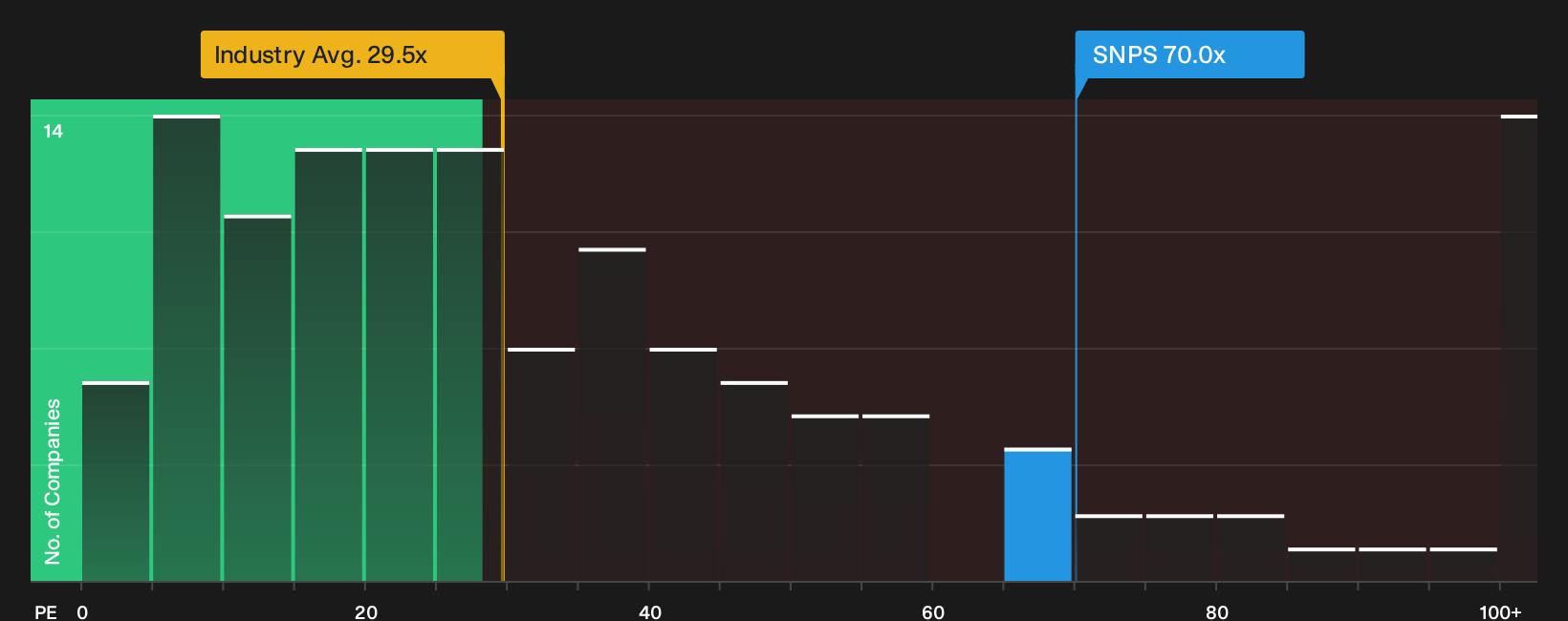This screenshot has height=621, width=1568.
Task: Click the bar for PE 80-85
Action: point(1251,548)
